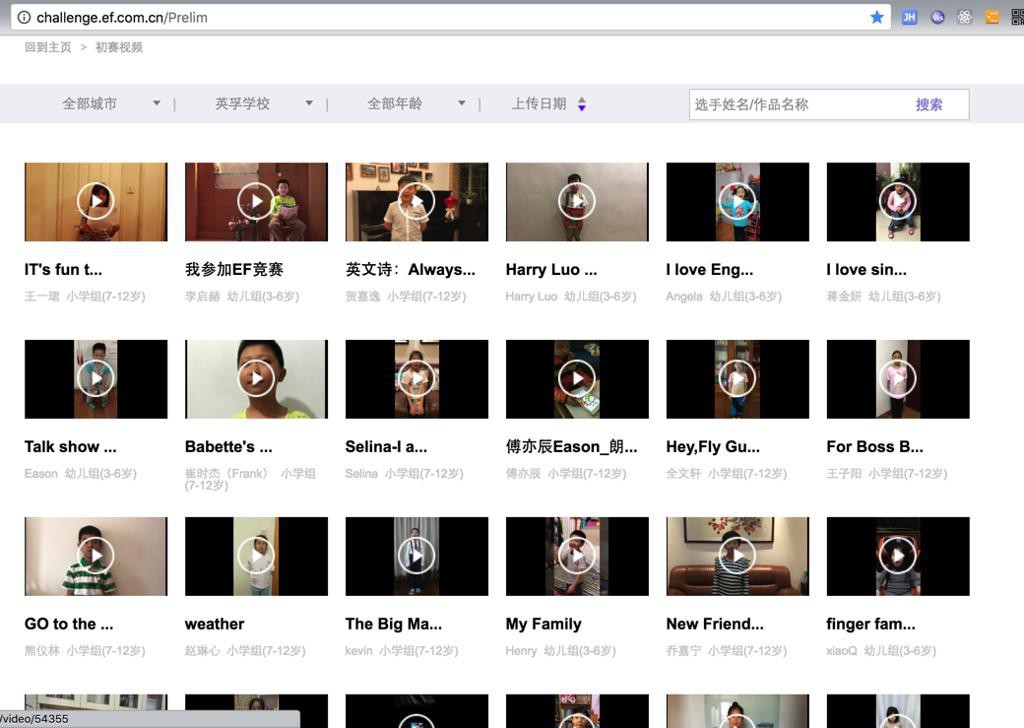This screenshot has width=1024, height=728.
Task: Play the "GO to the" video
Action: [x=96, y=556]
